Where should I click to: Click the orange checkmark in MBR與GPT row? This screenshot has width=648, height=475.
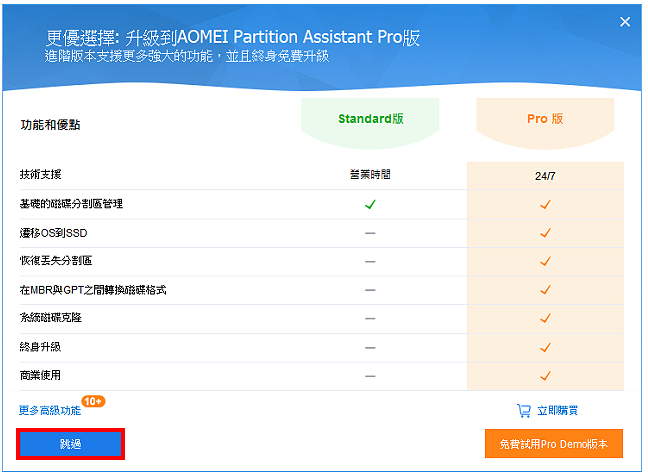545,290
